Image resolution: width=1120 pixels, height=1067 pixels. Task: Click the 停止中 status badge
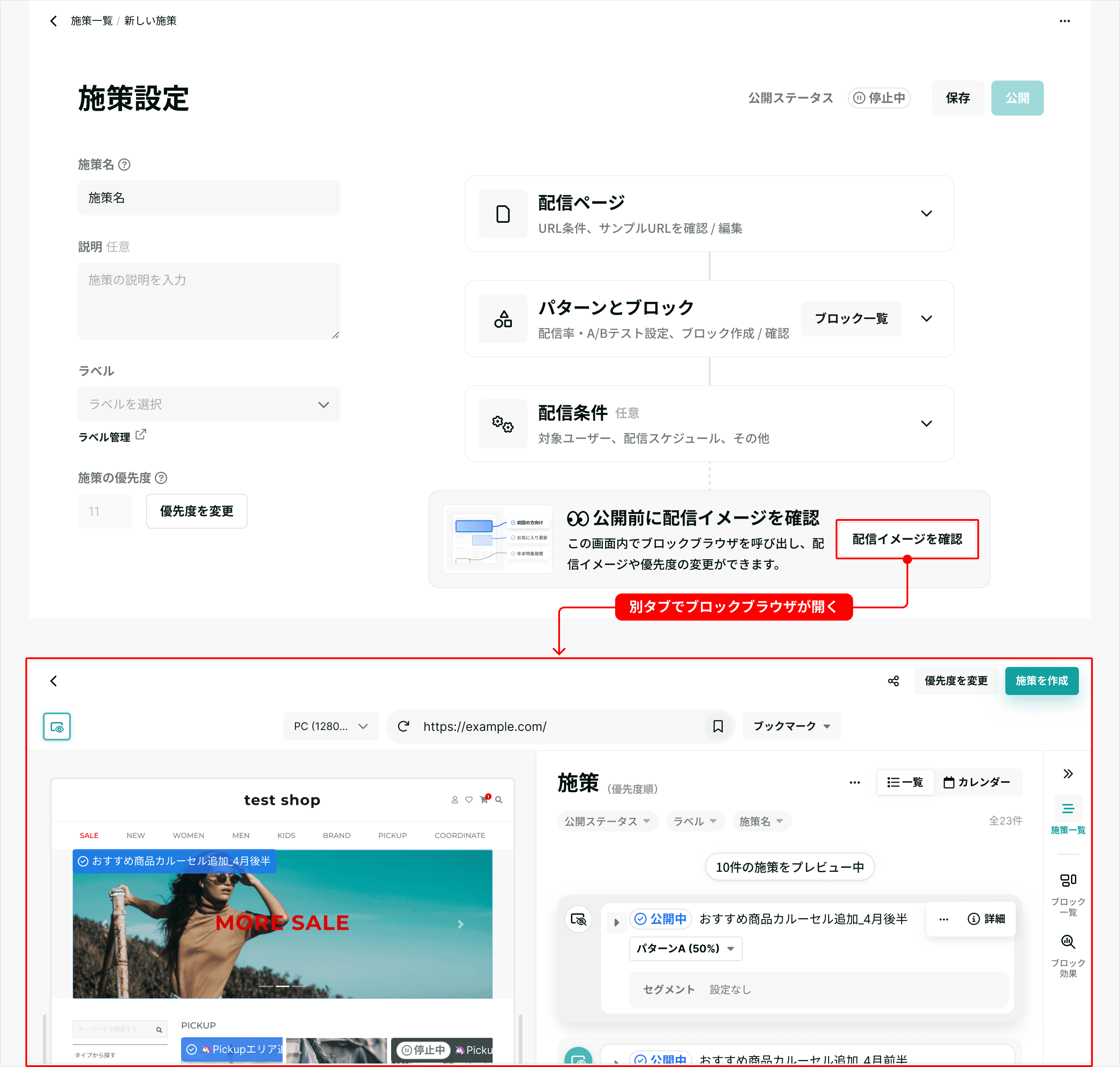(x=879, y=98)
